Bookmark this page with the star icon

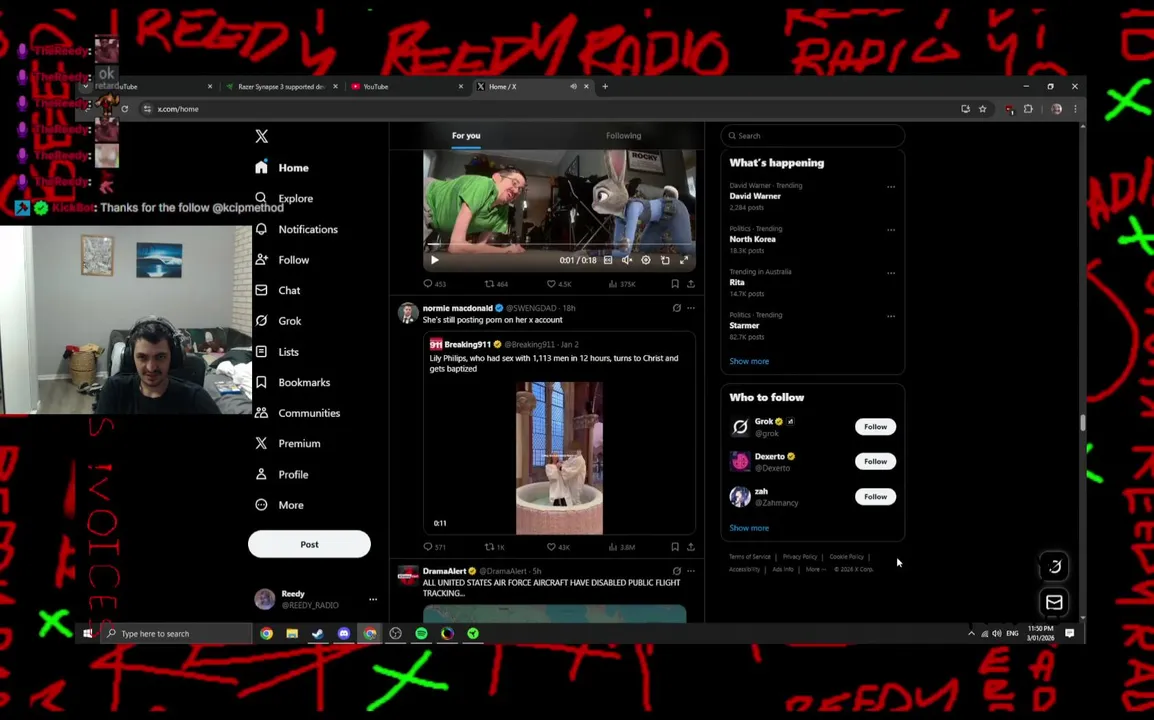tap(983, 109)
